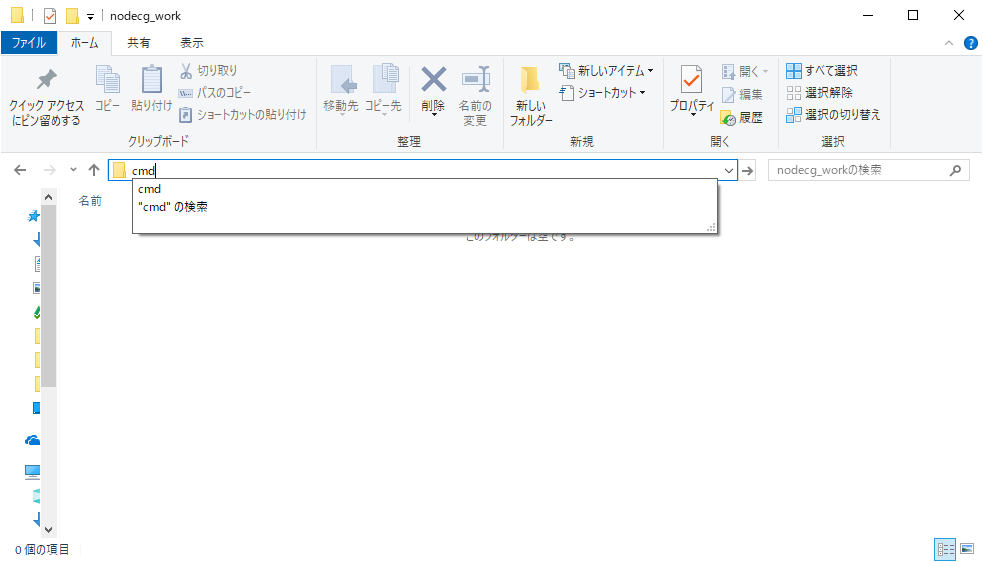
Task: Click the Open (開く) ribbon button
Action: (745, 72)
